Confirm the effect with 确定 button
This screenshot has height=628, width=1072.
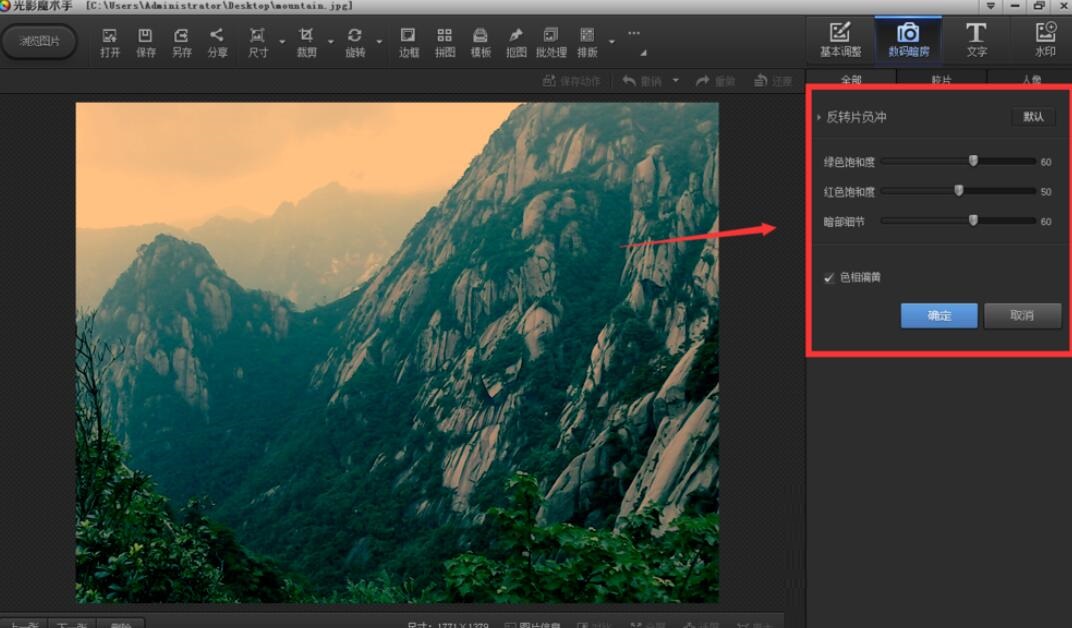(x=939, y=315)
